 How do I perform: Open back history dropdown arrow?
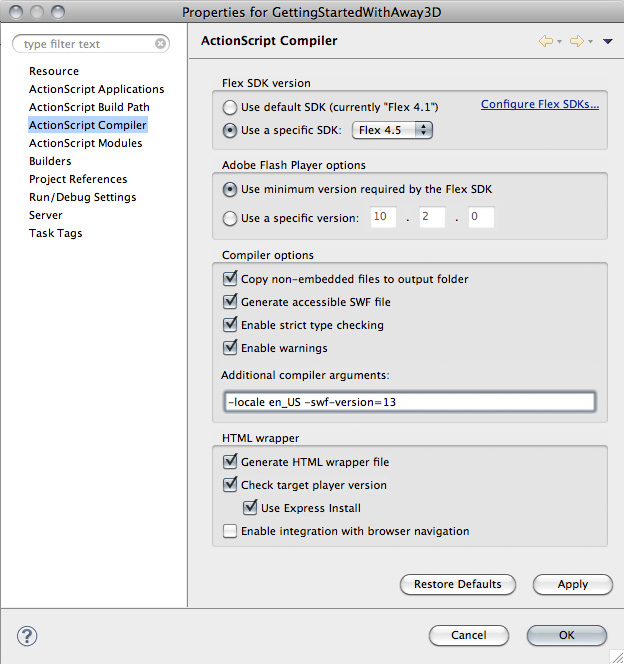(x=559, y=42)
